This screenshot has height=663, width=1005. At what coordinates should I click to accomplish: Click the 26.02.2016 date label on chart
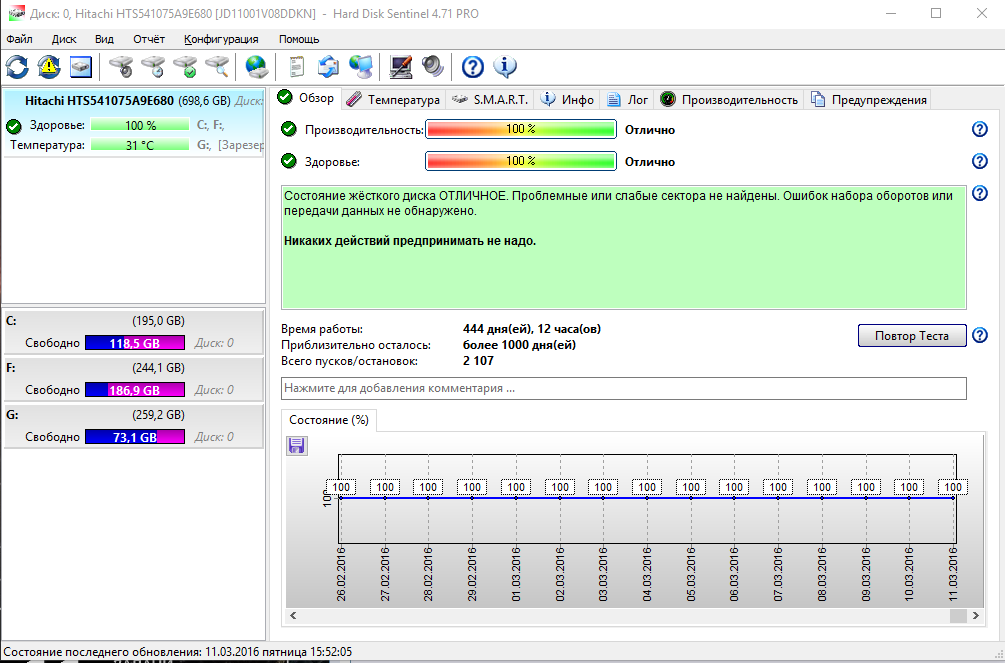click(x=340, y=573)
